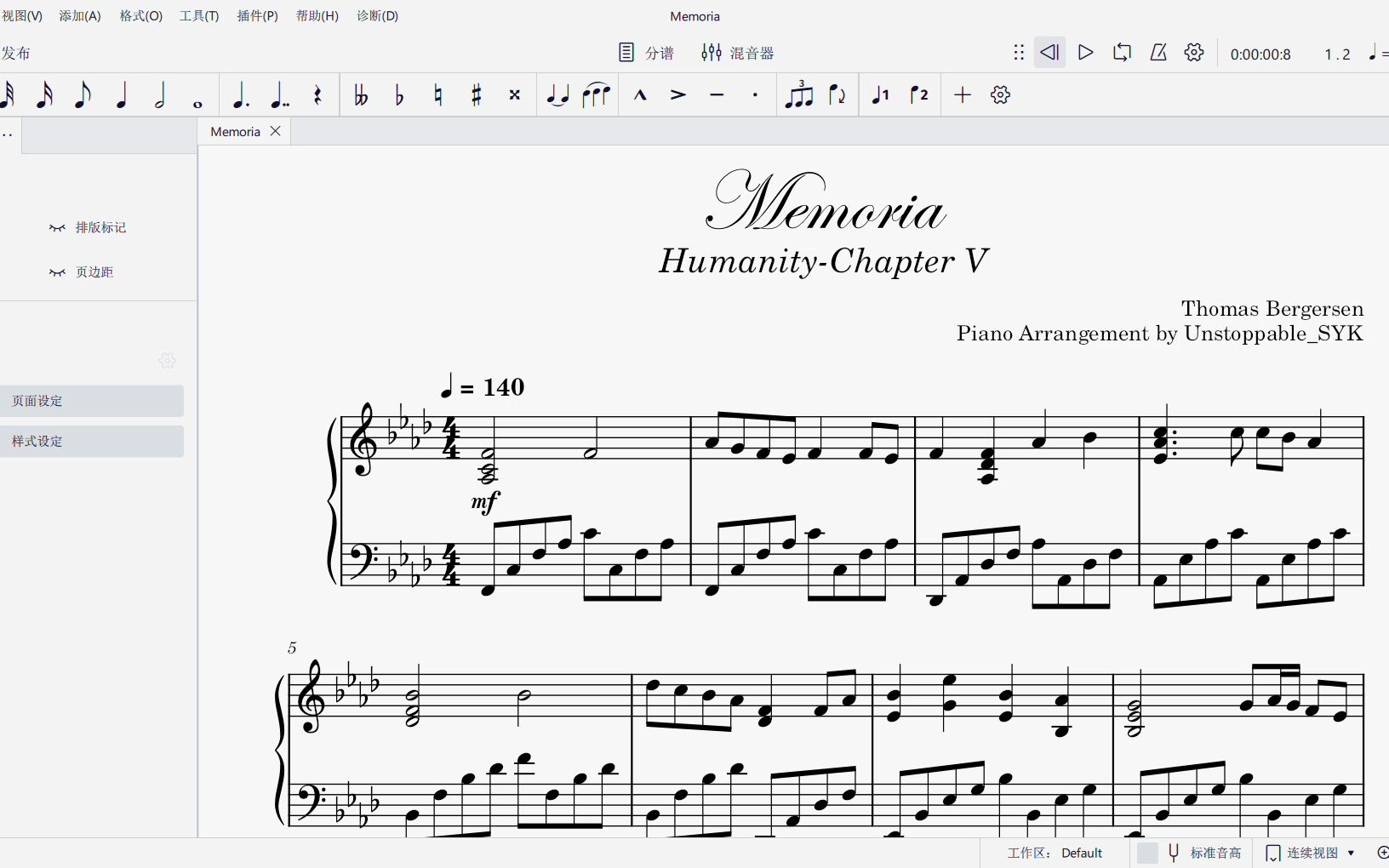Viewport: 1389px width, 868px height.
Task: Select the 16th note duration
Action: click(x=44, y=94)
